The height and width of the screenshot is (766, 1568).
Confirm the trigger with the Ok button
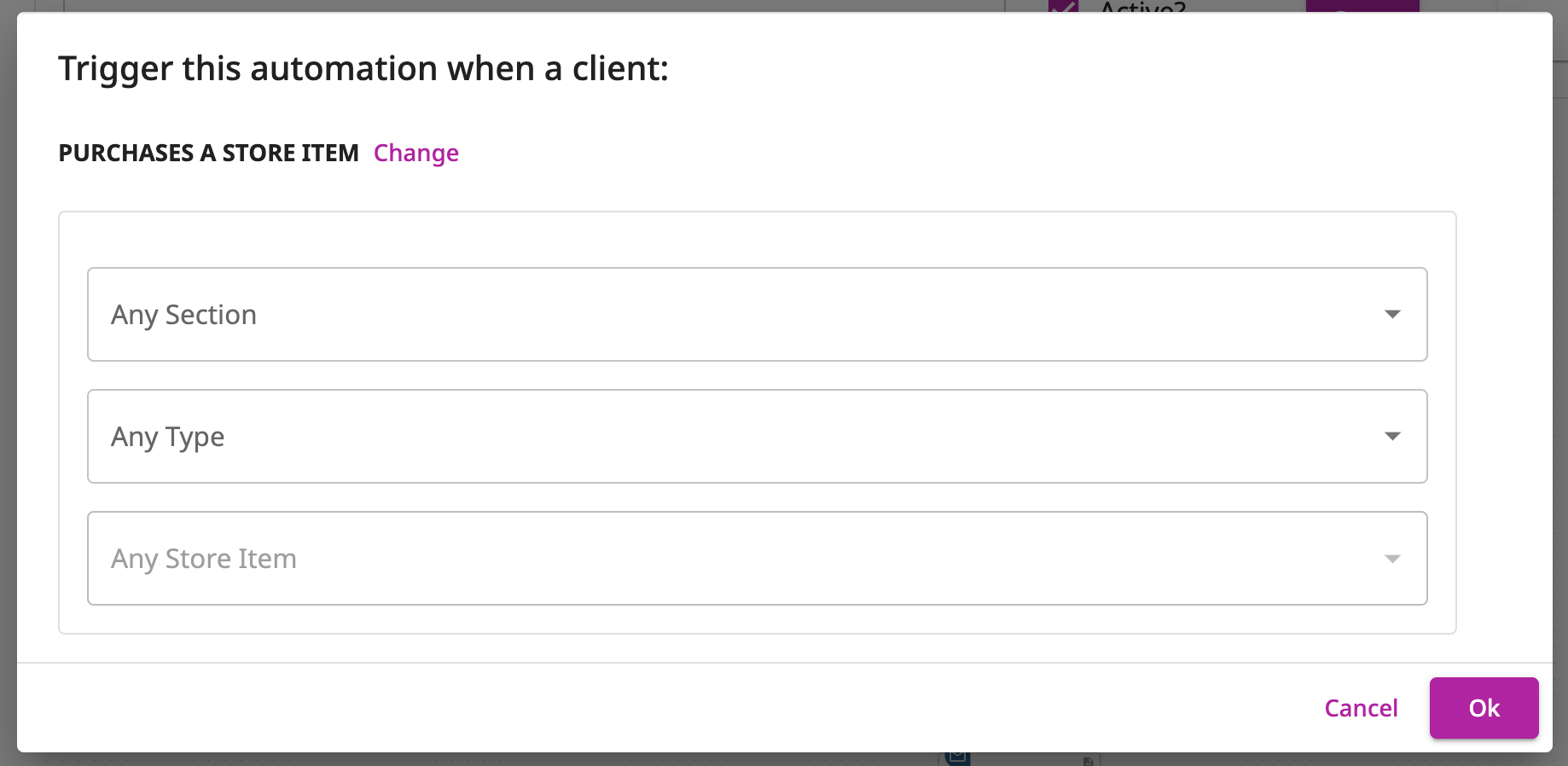[x=1484, y=707]
